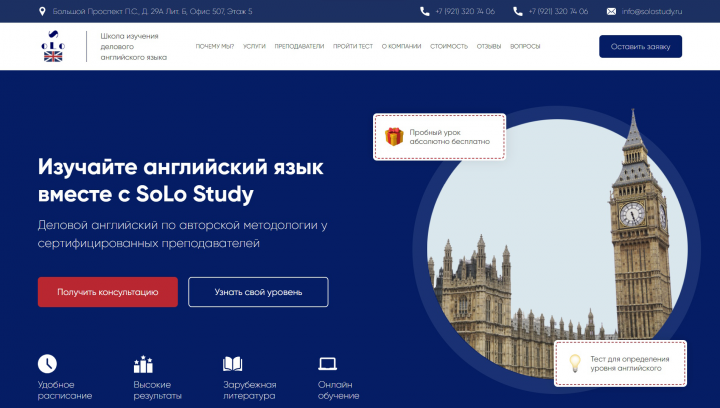Click the clock icon above Удобное расписание
Image resolution: width=720 pixels, height=408 pixels.
(x=47, y=363)
